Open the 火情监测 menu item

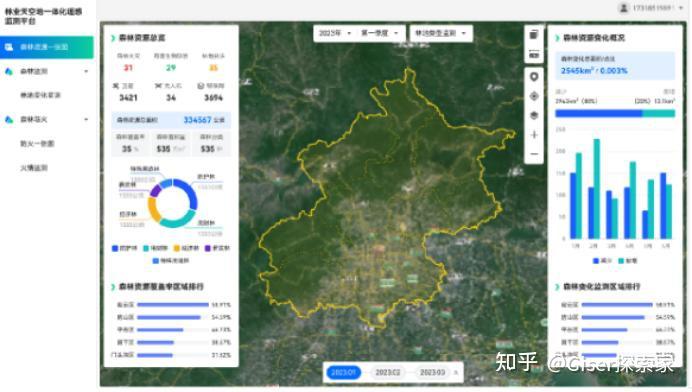(x=34, y=168)
